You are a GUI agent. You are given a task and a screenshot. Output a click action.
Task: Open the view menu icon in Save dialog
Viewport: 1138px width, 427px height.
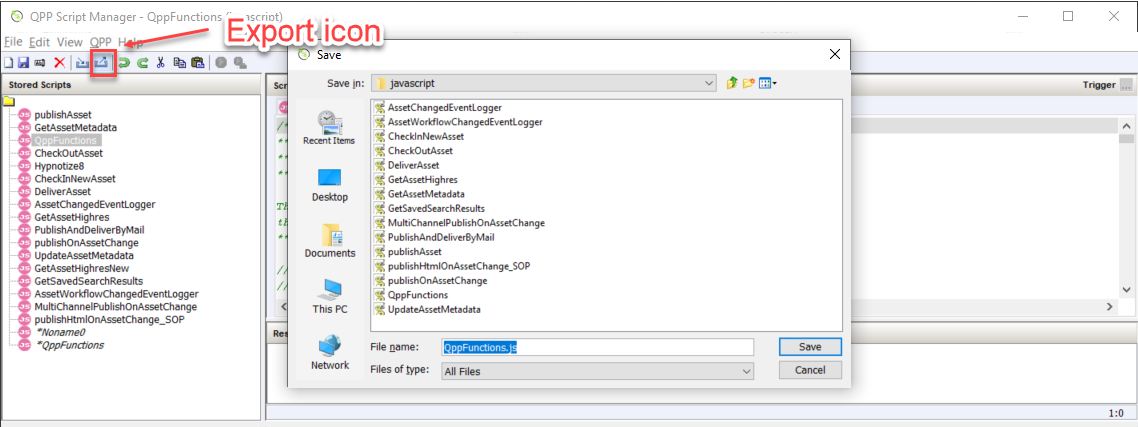[767, 84]
